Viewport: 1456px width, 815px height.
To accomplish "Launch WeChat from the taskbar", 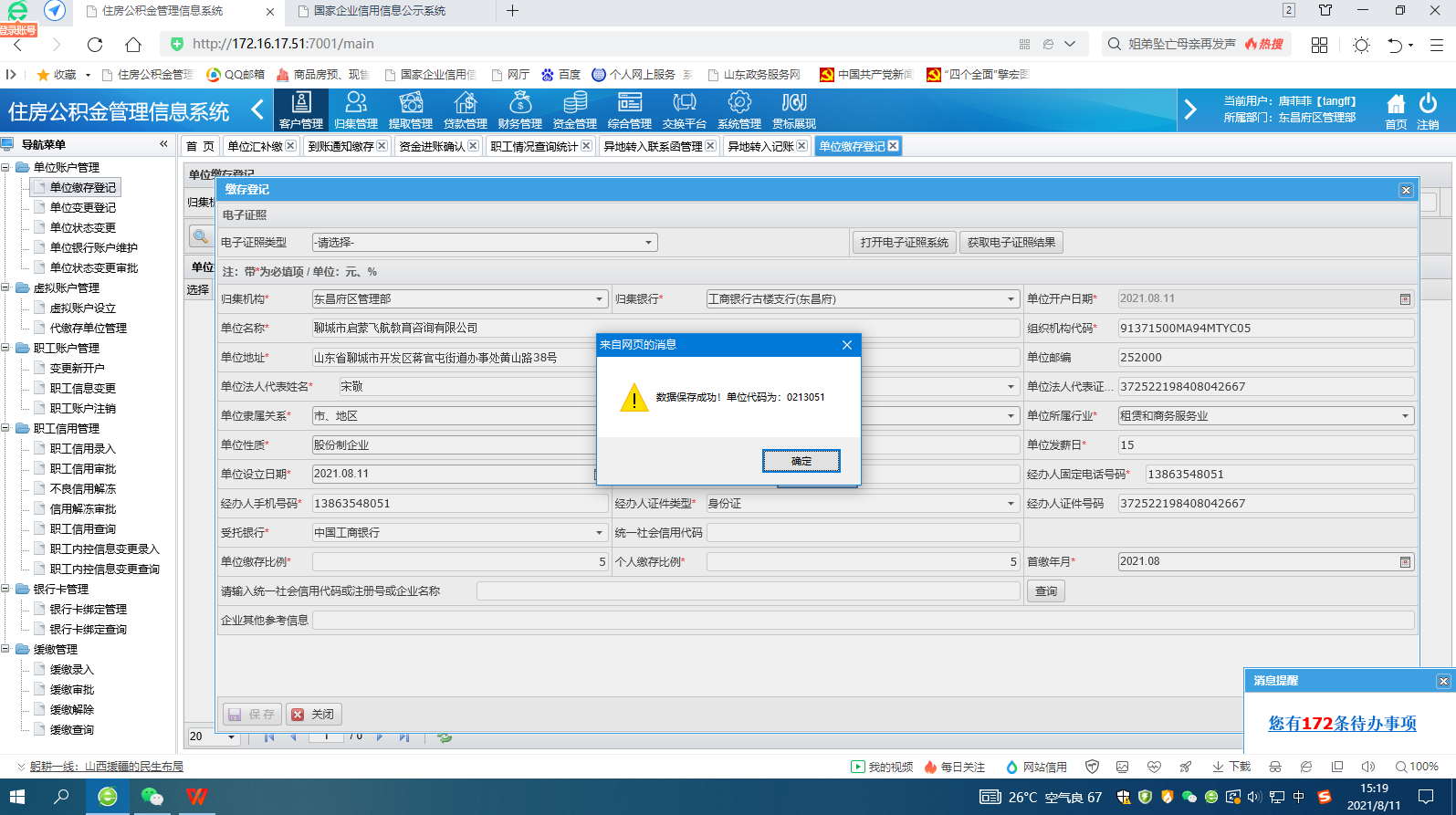I will [152, 797].
